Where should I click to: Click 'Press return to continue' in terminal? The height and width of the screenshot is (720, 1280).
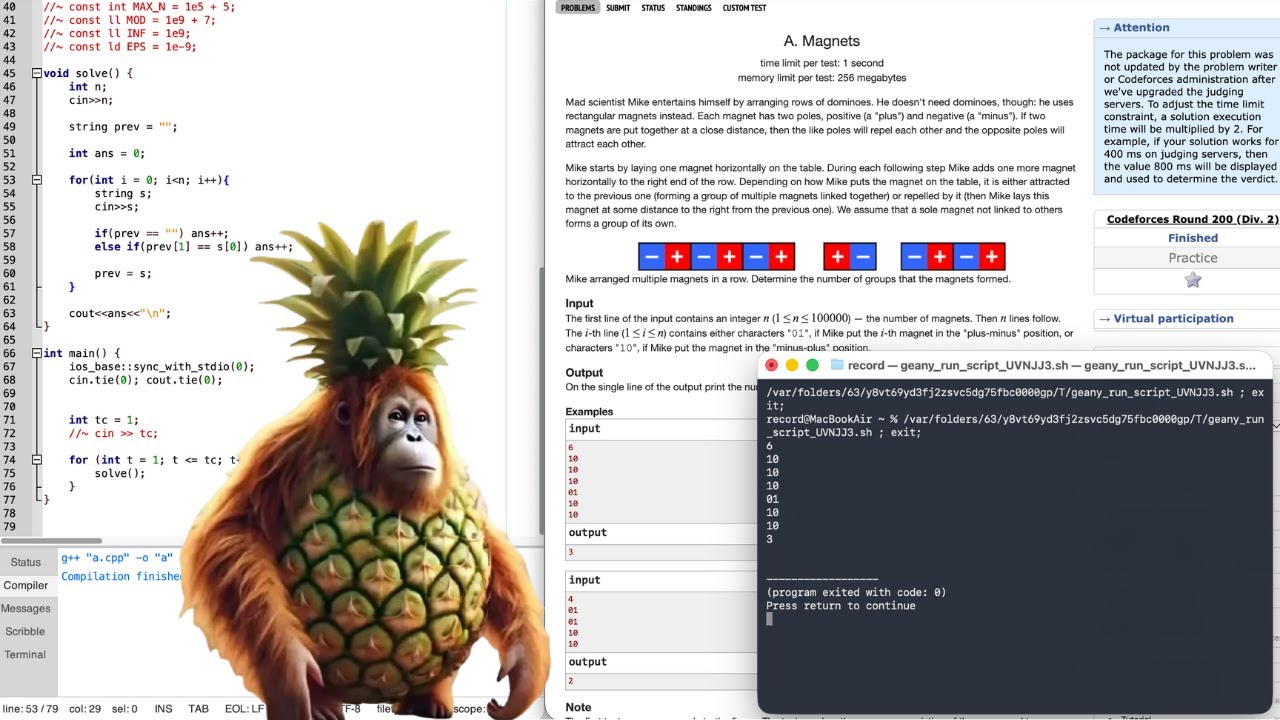(x=840, y=605)
